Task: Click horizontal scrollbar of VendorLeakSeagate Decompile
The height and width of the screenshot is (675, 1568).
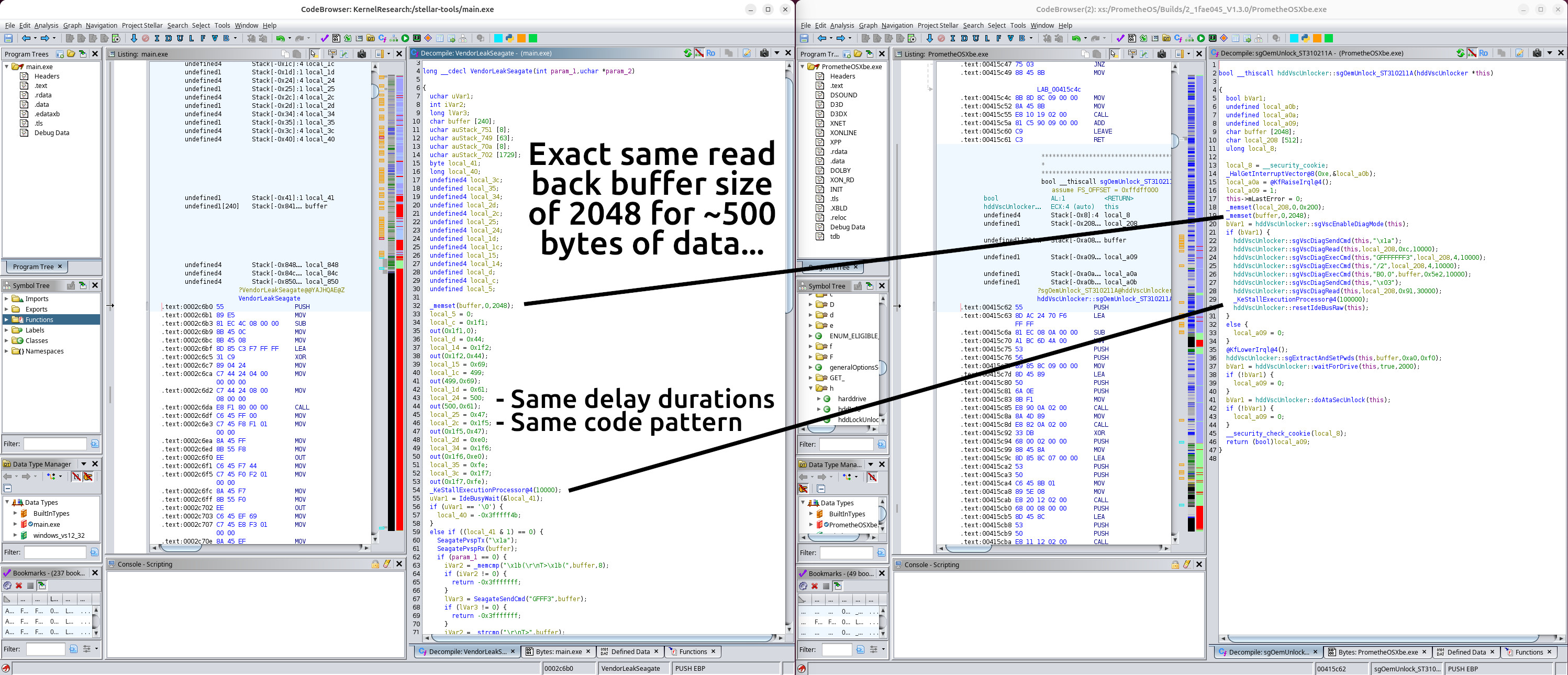Action: tap(603, 638)
